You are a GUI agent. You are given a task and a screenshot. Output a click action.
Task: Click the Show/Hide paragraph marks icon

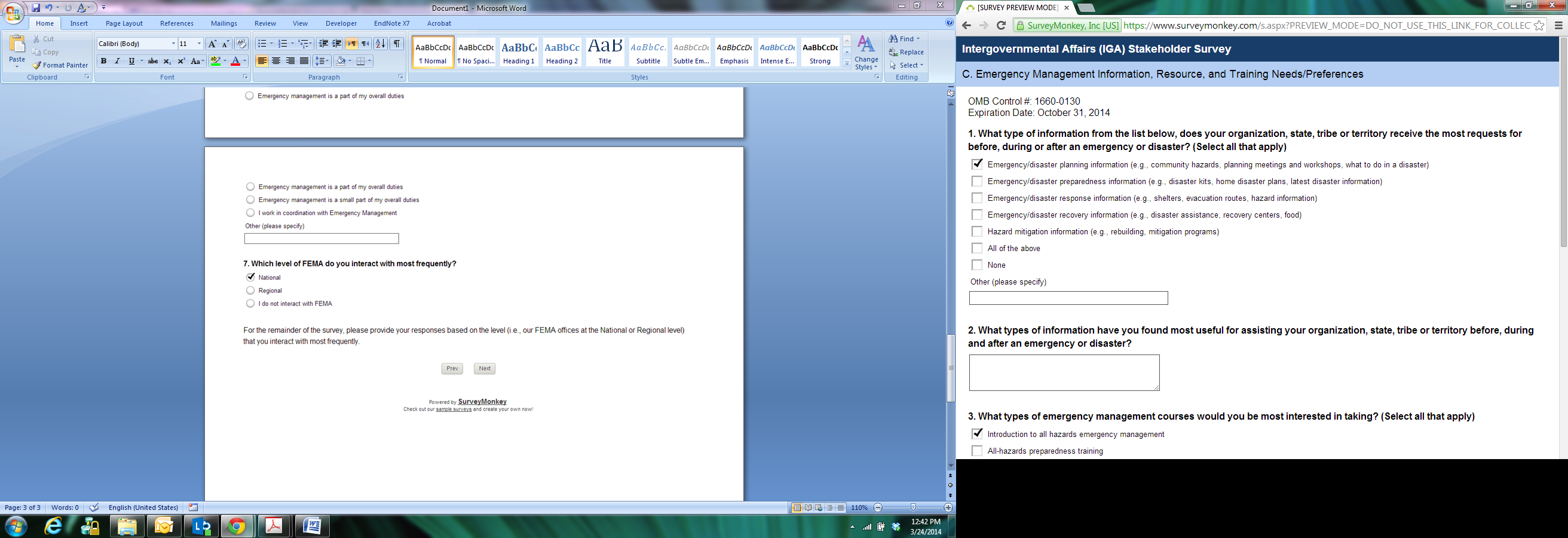397,44
